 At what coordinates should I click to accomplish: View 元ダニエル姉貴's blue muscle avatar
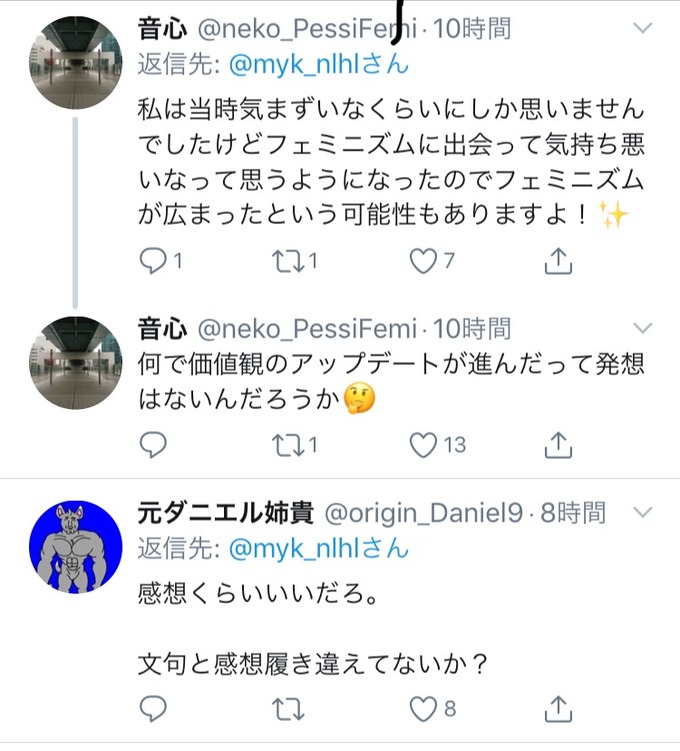(76, 547)
